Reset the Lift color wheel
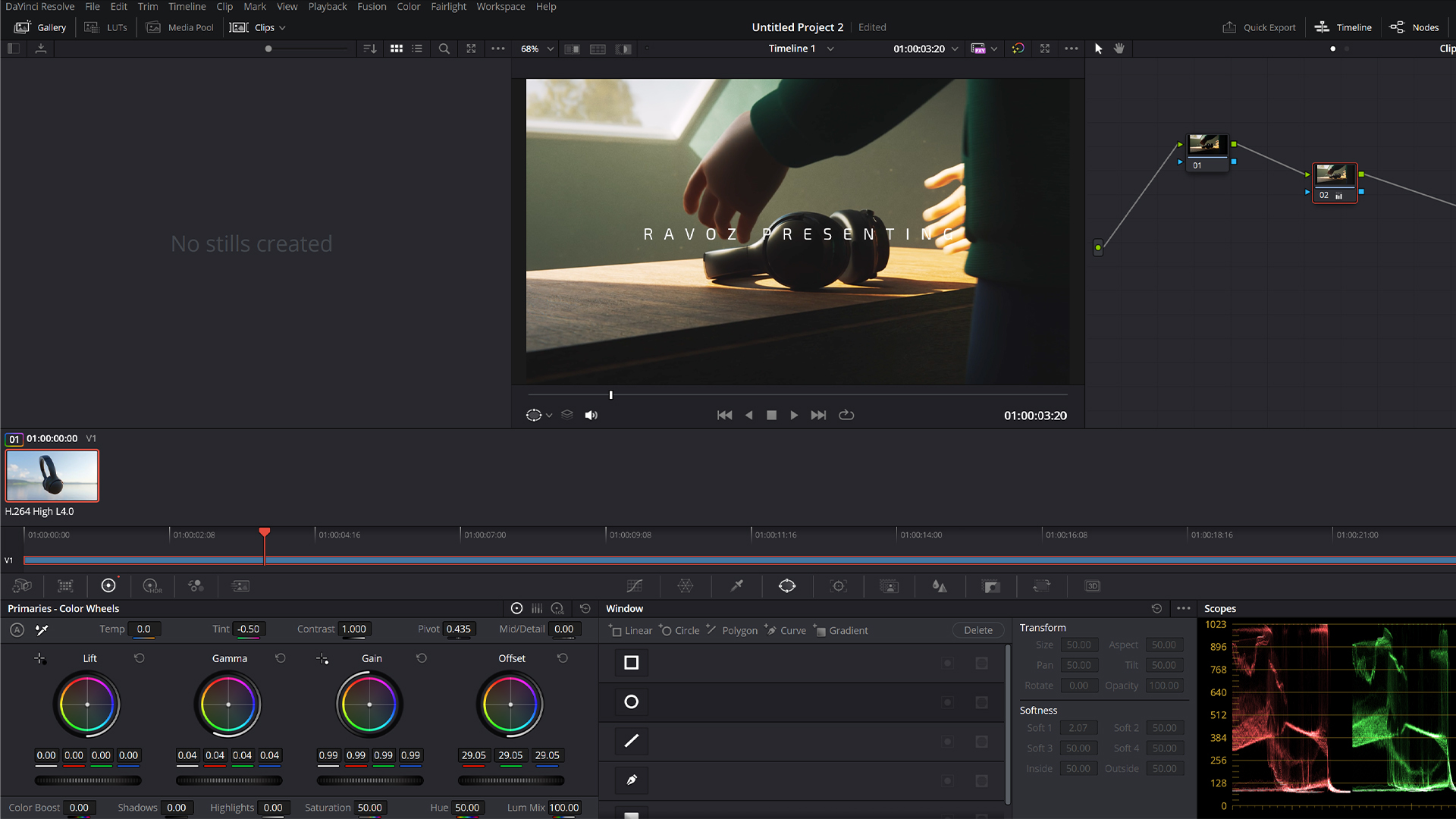This screenshot has width=1456, height=819. coord(140,658)
